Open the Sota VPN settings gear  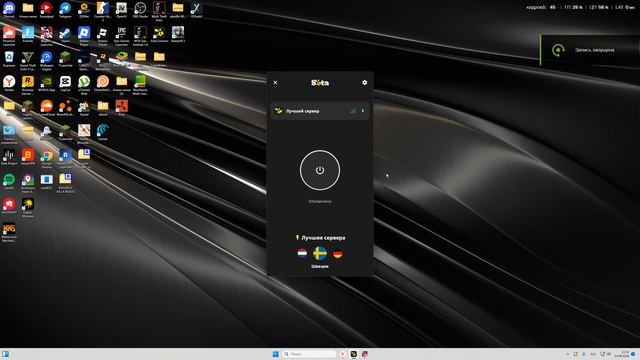[364, 82]
